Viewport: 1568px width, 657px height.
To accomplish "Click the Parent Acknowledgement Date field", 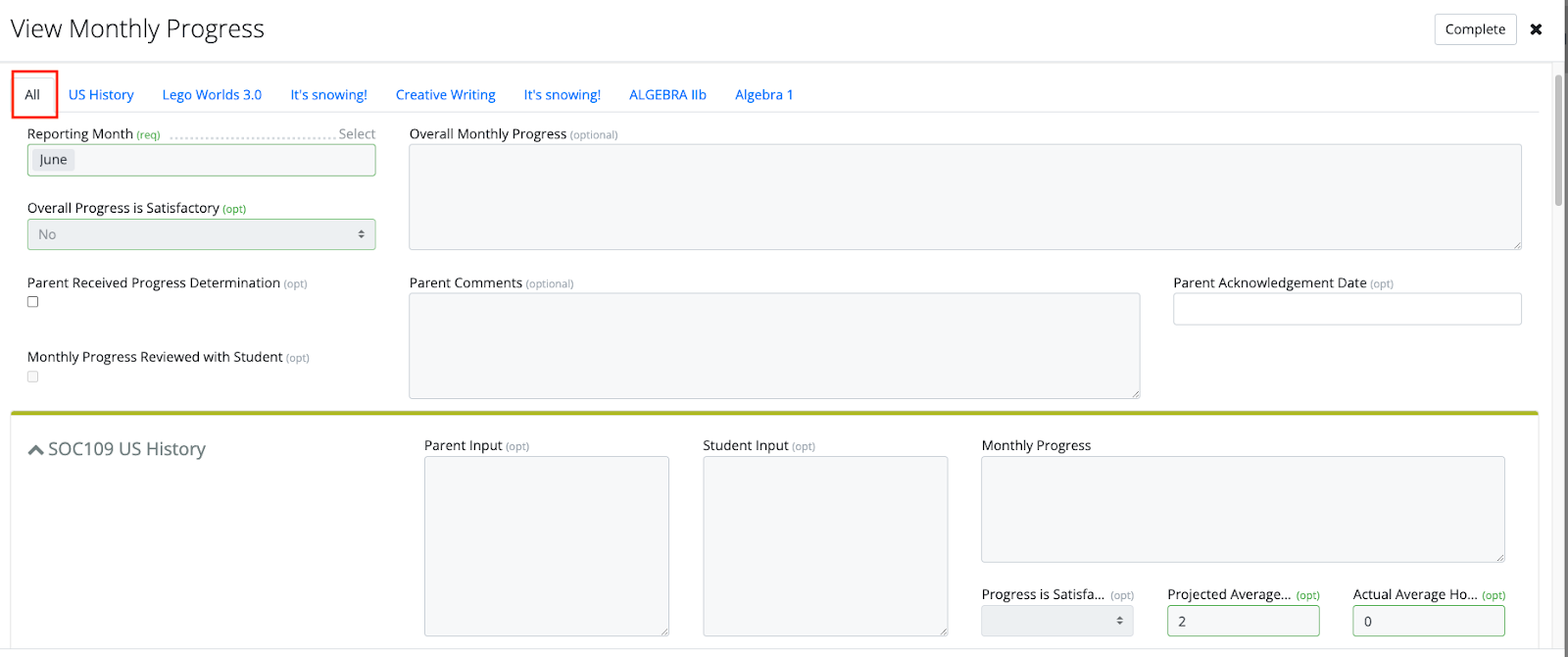I will point(1347,309).
